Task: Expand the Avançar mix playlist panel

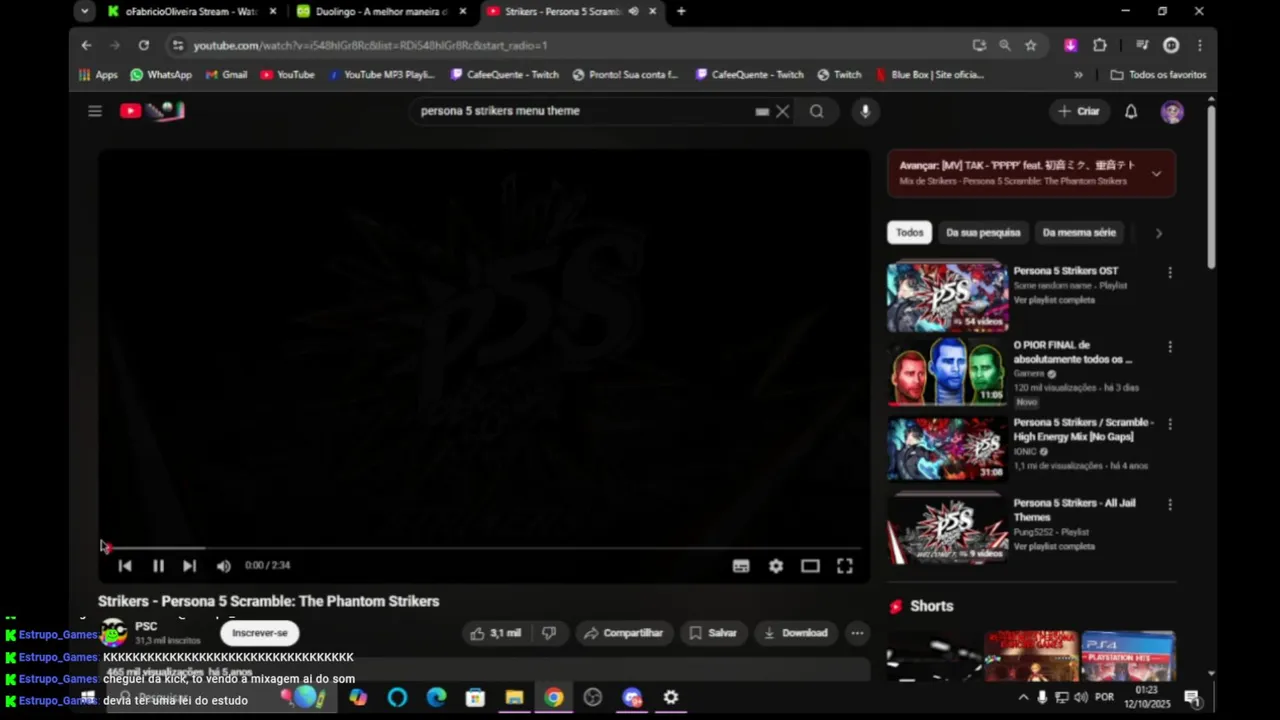Action: (1156, 173)
